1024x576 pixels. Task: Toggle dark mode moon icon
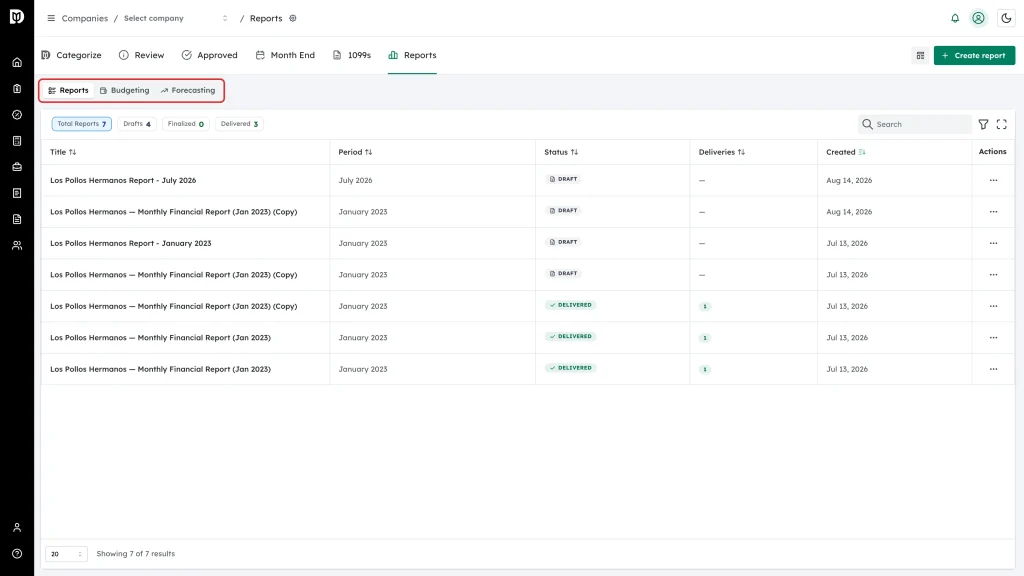1006,18
